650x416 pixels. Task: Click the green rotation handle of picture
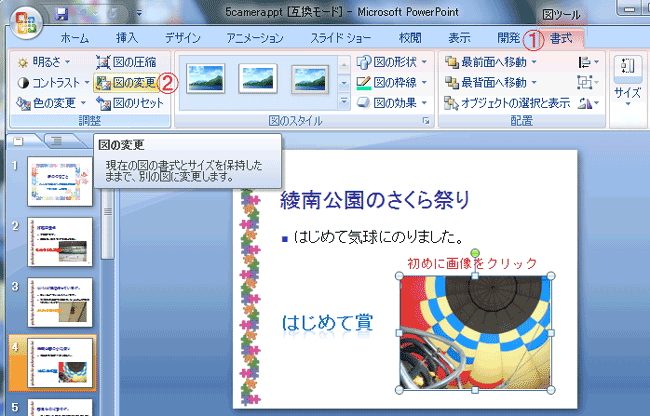coord(475,253)
